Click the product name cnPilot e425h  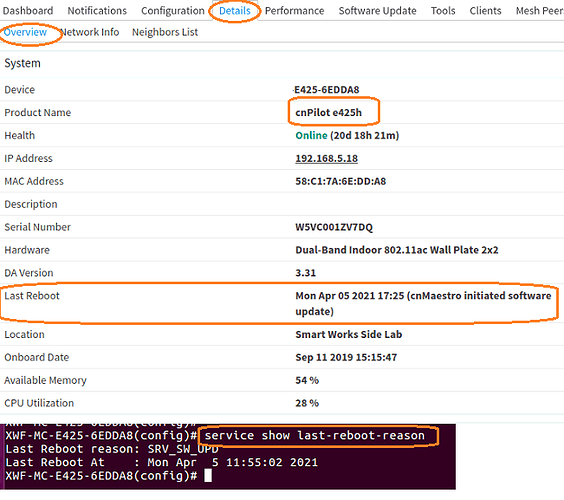point(328,113)
